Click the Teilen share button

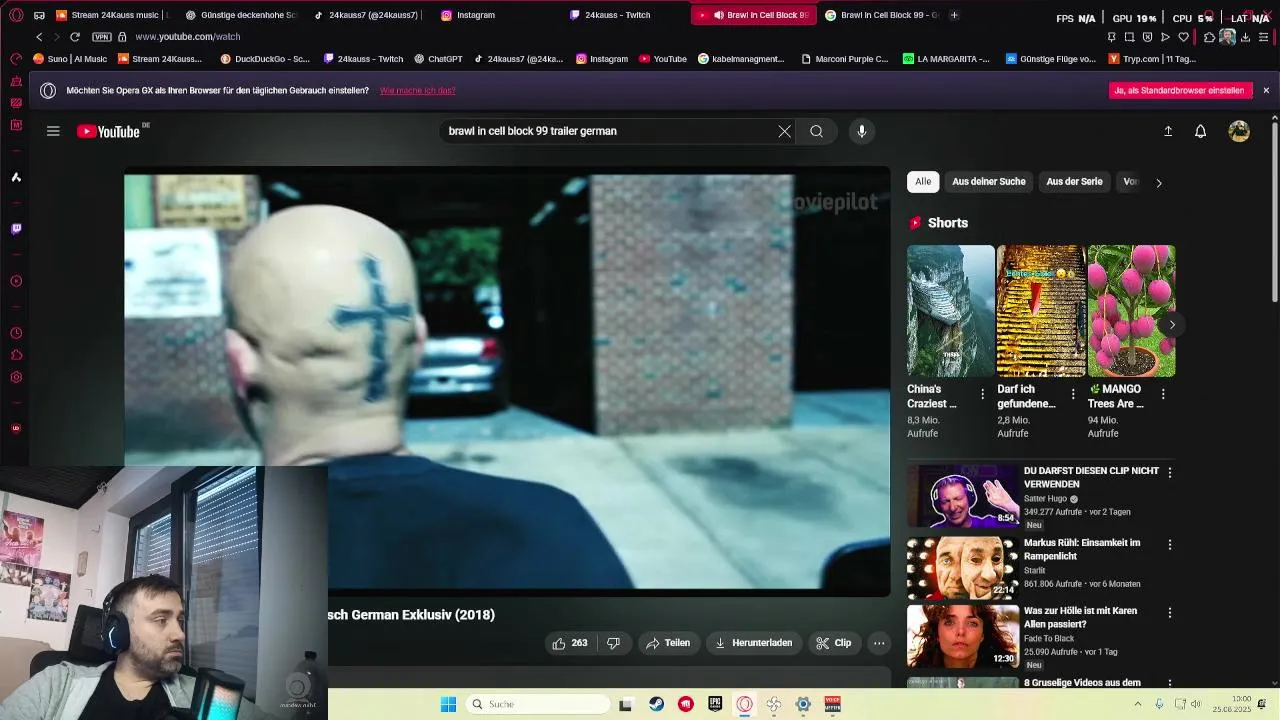[668, 643]
